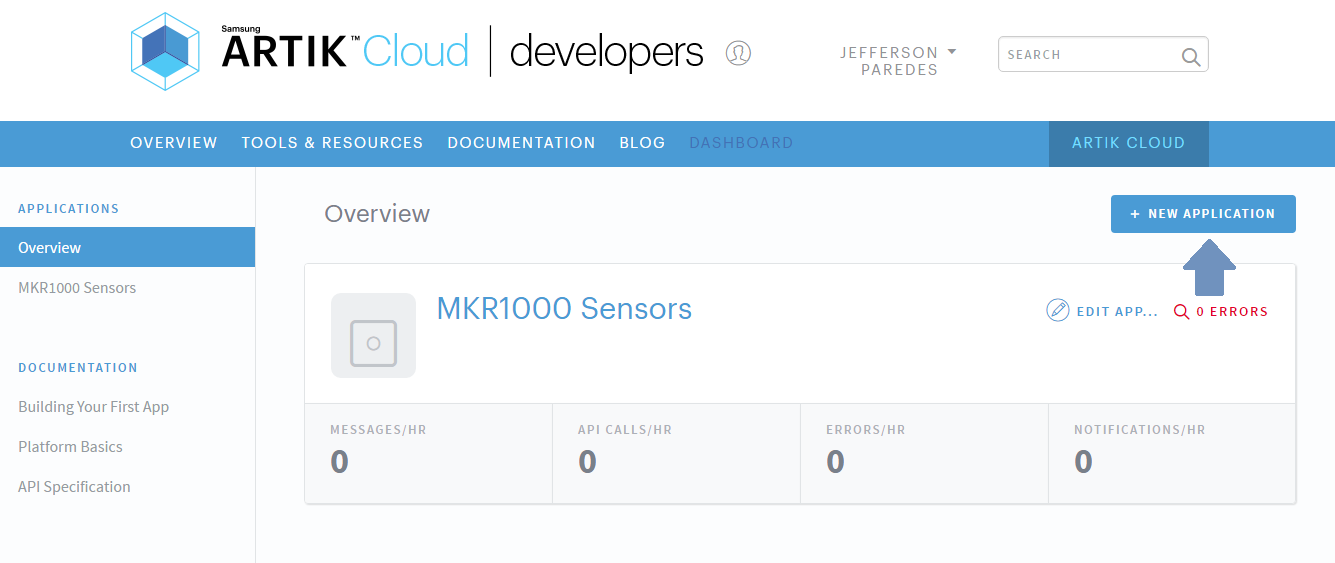Click the search magnifier icon

[x=1190, y=56]
